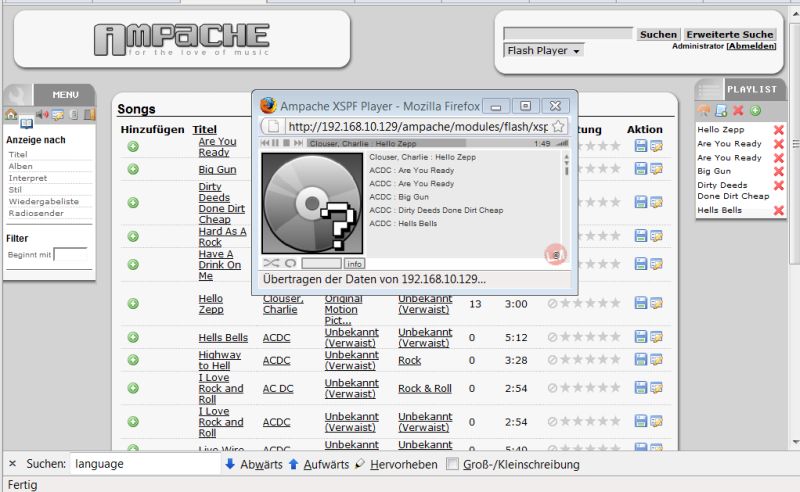
Task: Click the green add icon for Big Gun
Action: (133, 169)
